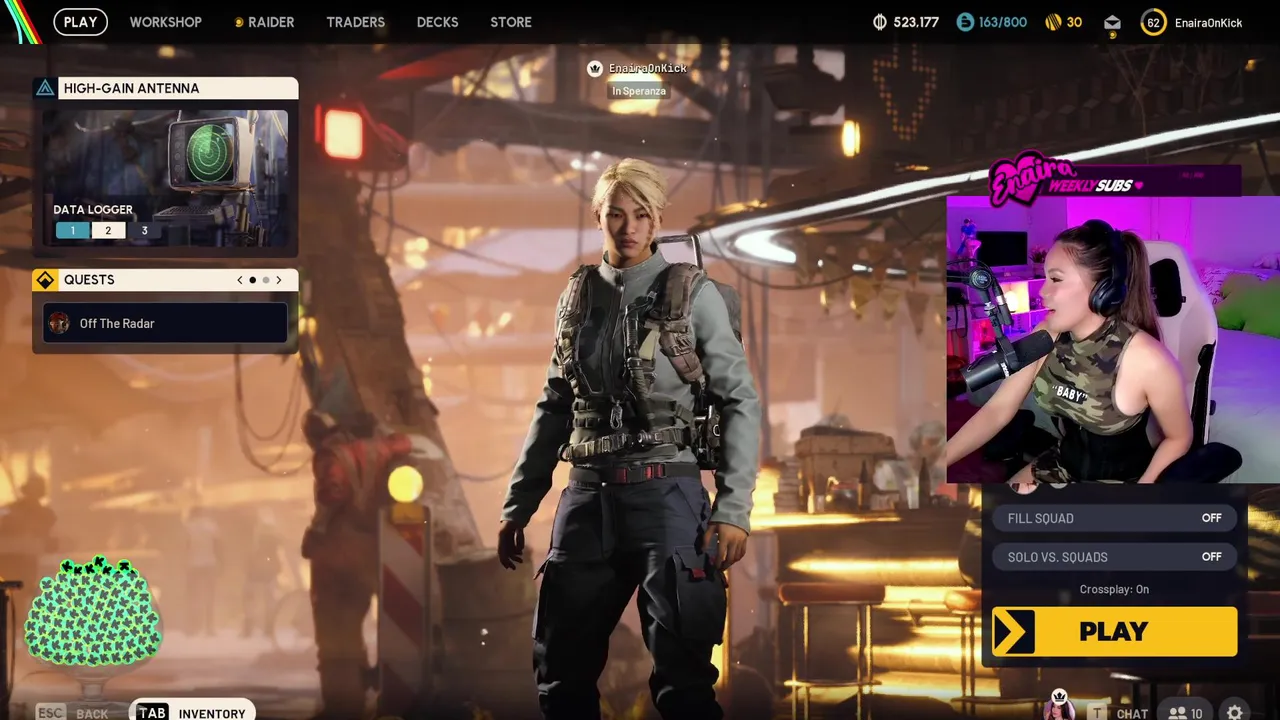Open the Off The Radar quest
Screen dimensions: 1280x720
click(165, 323)
